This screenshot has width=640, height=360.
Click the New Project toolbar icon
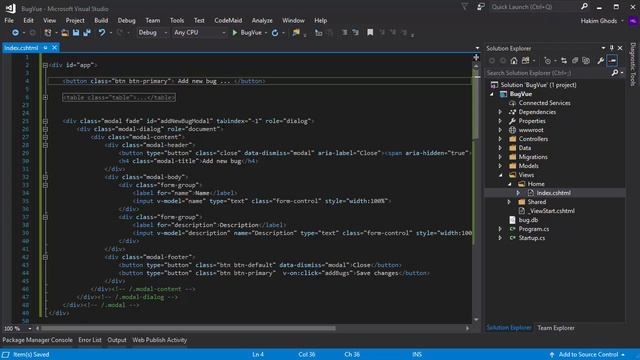pyautogui.click(x=48, y=33)
